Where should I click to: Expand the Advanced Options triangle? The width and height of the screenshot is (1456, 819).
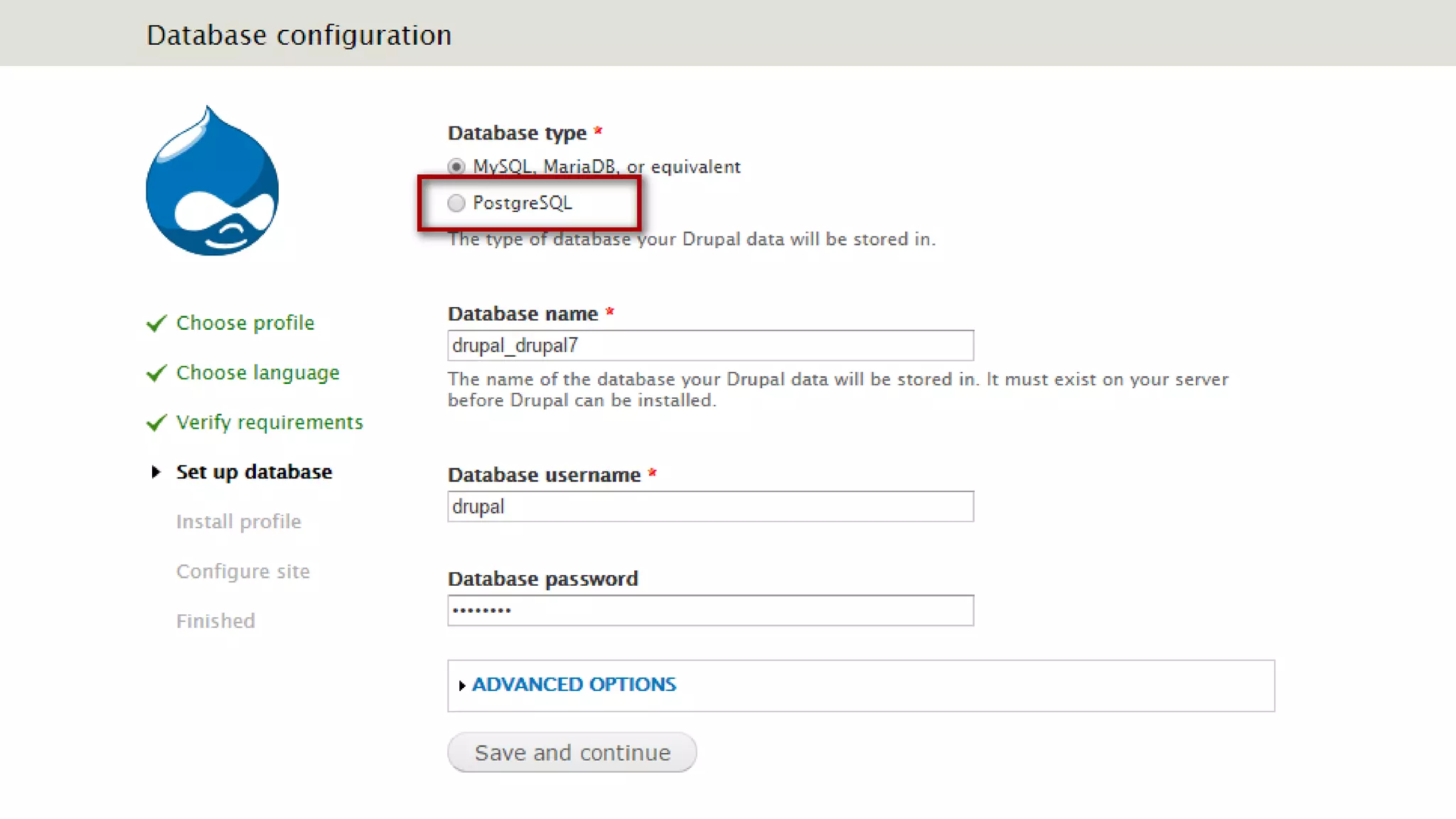(x=462, y=685)
